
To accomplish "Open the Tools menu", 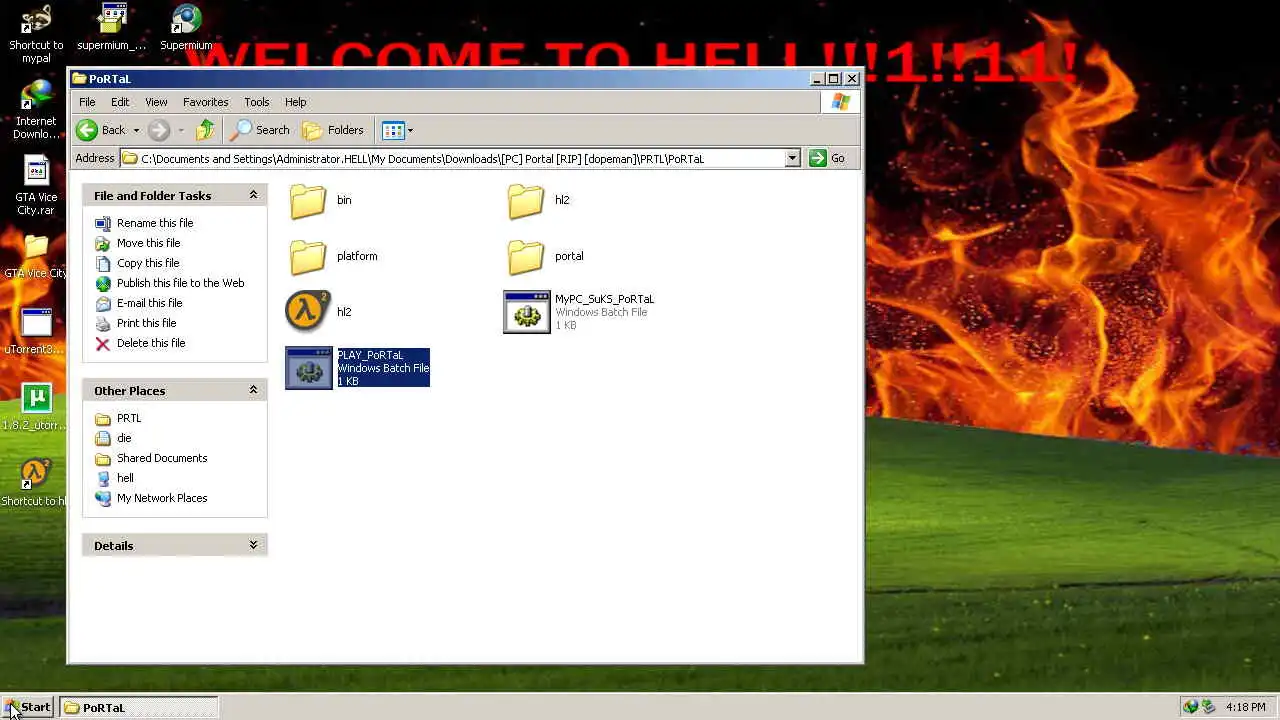I will [256, 102].
